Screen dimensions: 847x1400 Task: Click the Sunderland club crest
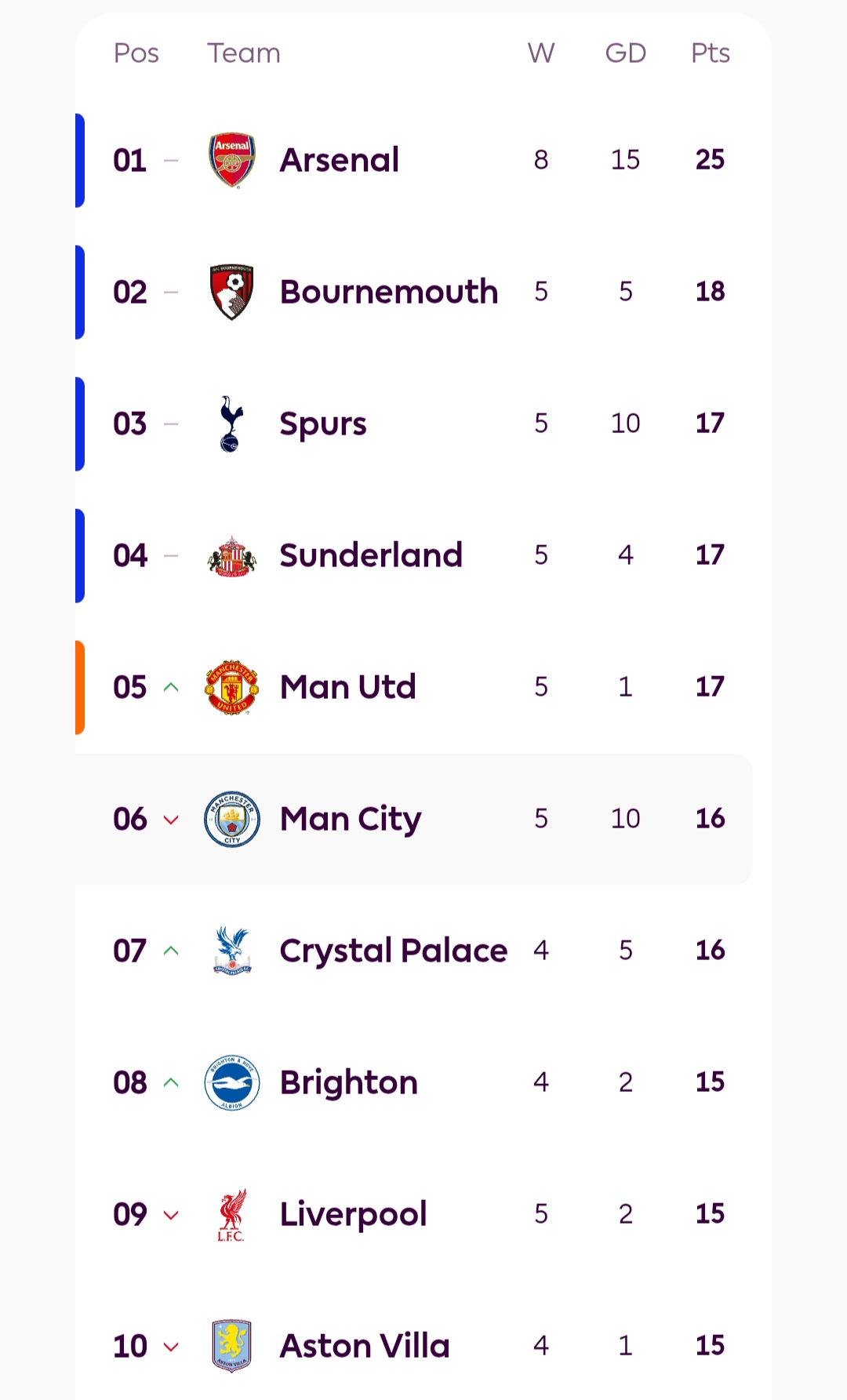[231, 556]
